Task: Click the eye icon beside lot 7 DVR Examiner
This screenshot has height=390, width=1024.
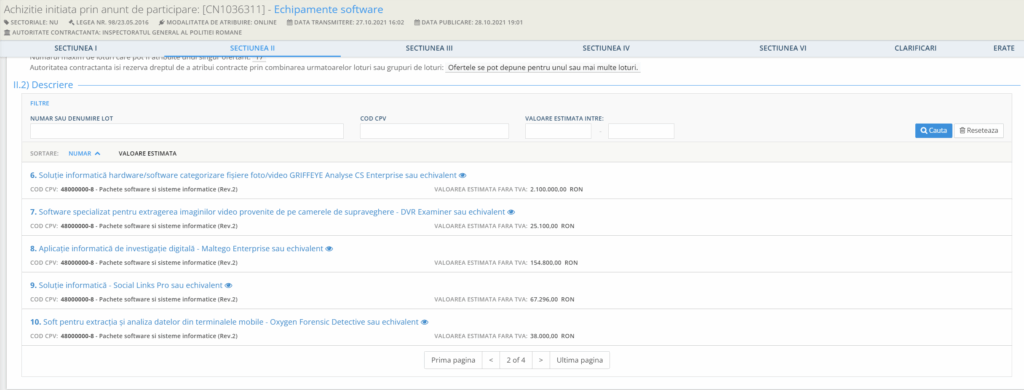Action: pyautogui.click(x=511, y=212)
